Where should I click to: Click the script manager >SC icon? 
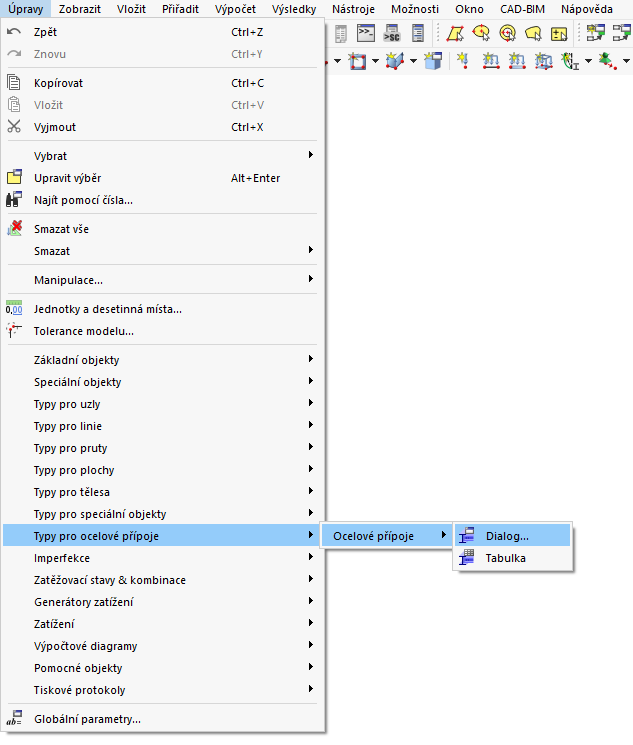coord(392,33)
